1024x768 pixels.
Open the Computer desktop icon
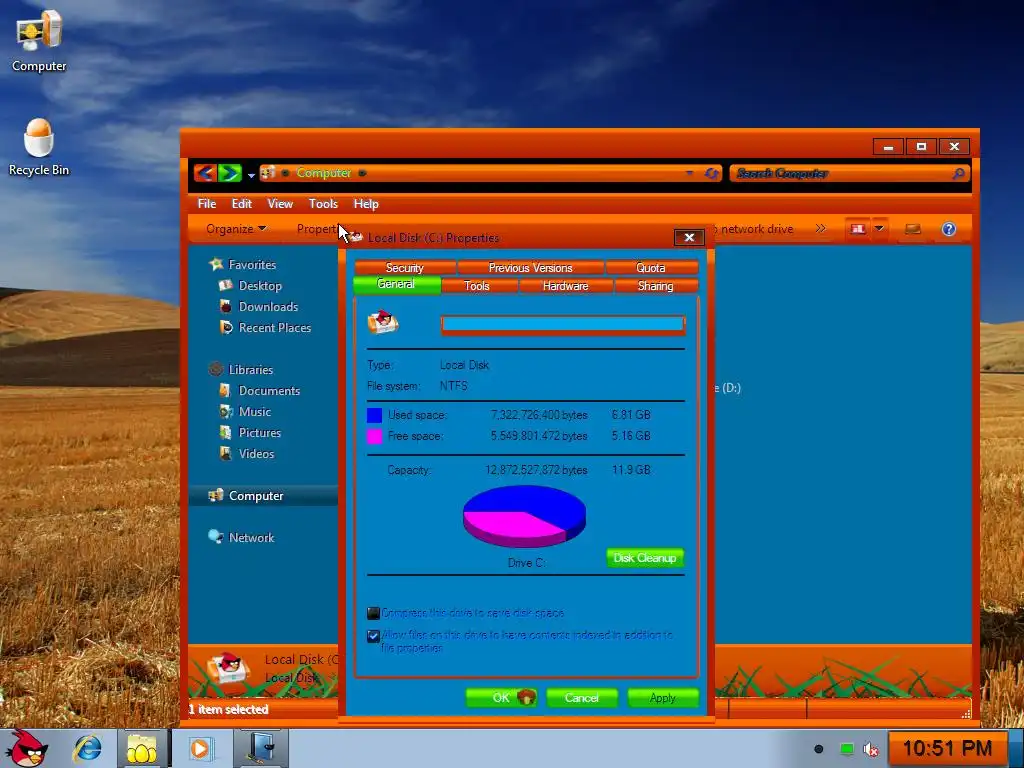(39, 41)
